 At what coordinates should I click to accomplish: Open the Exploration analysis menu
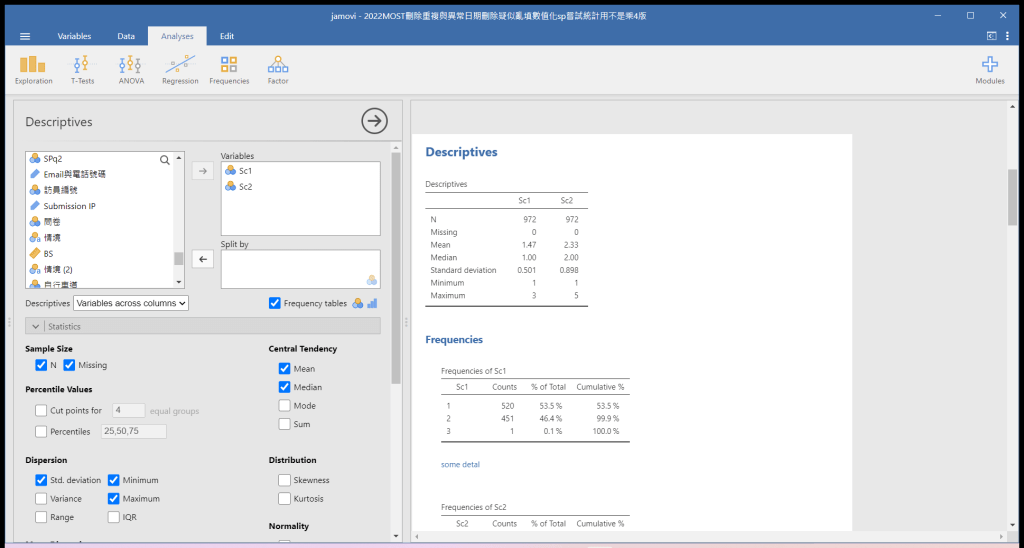point(34,68)
